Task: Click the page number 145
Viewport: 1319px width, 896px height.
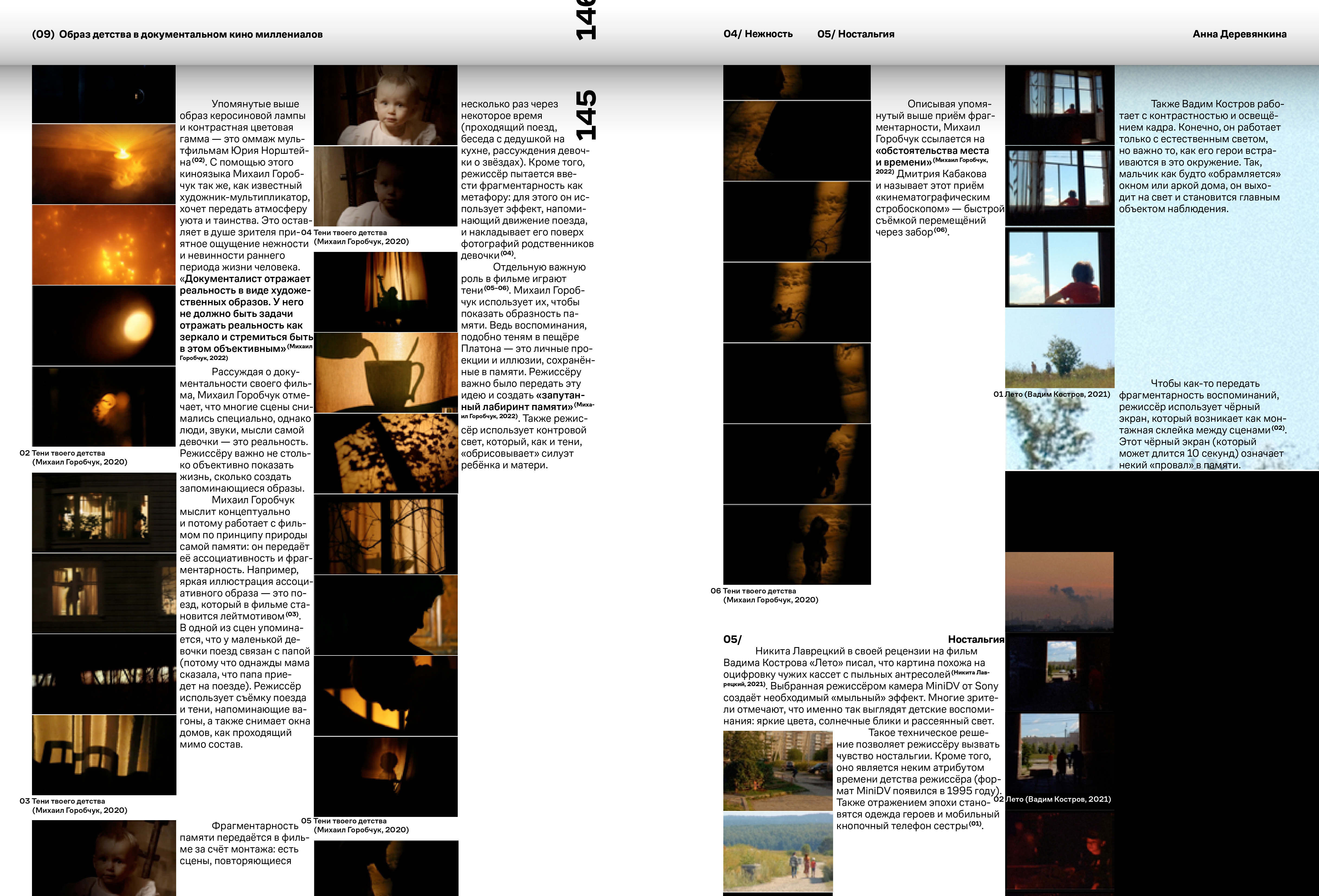Action: 587,115
